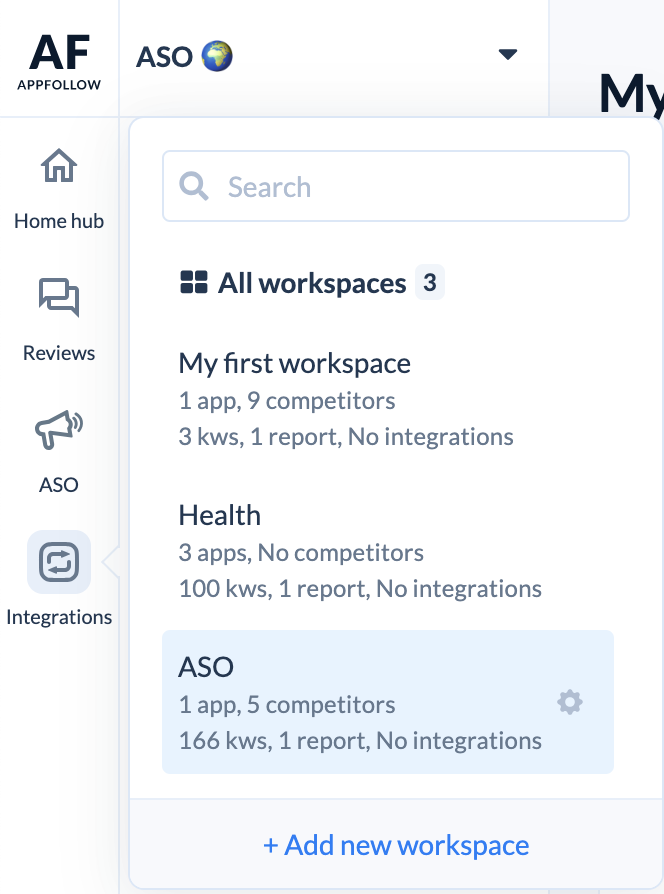Click '3 apps, No competitors' text
This screenshot has width=664, height=894.
point(301,552)
